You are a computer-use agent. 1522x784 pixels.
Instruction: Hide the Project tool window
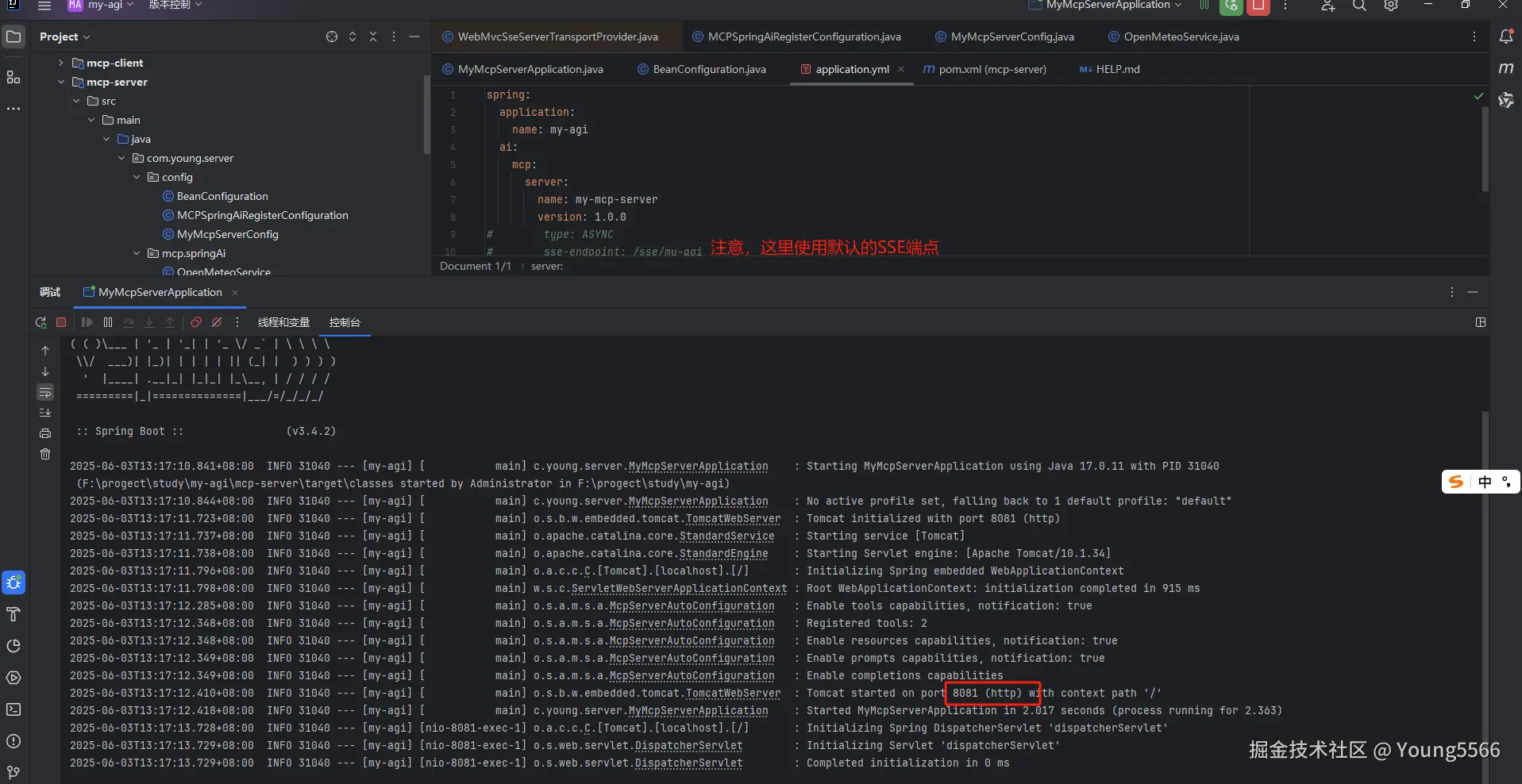point(414,37)
